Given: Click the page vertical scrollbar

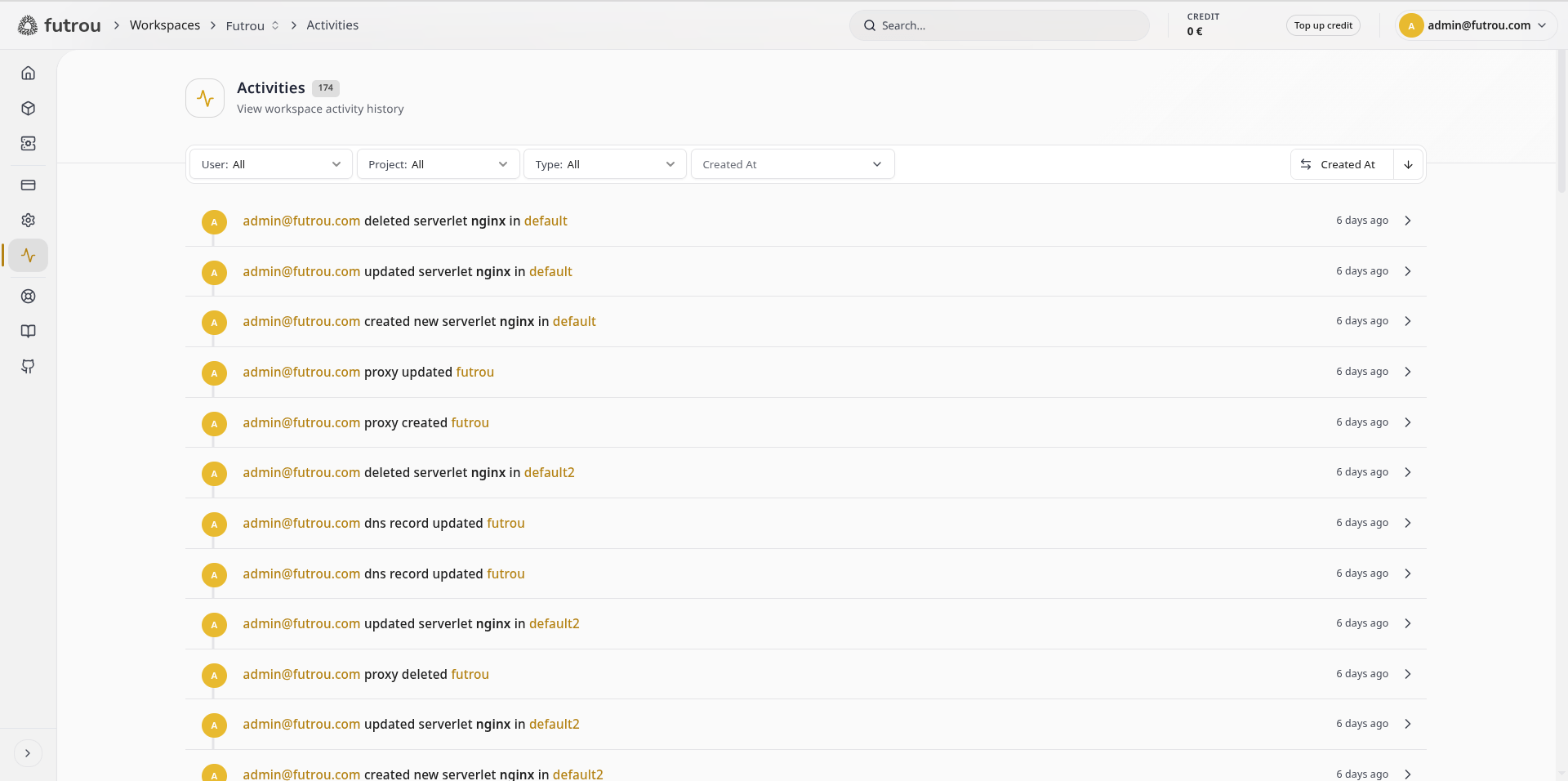Looking at the screenshot, I should (x=1561, y=123).
